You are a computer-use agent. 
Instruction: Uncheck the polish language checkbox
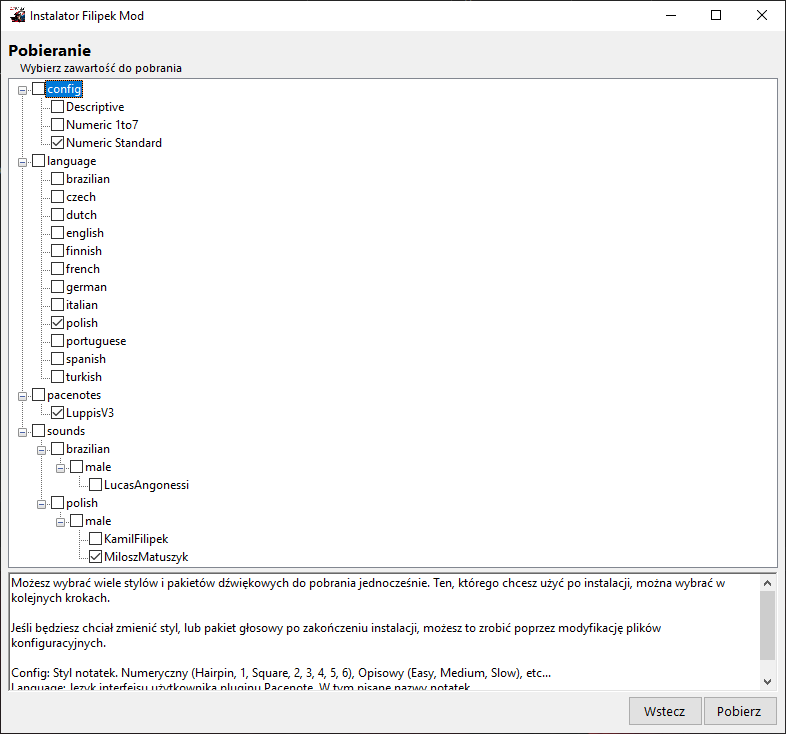tap(58, 323)
